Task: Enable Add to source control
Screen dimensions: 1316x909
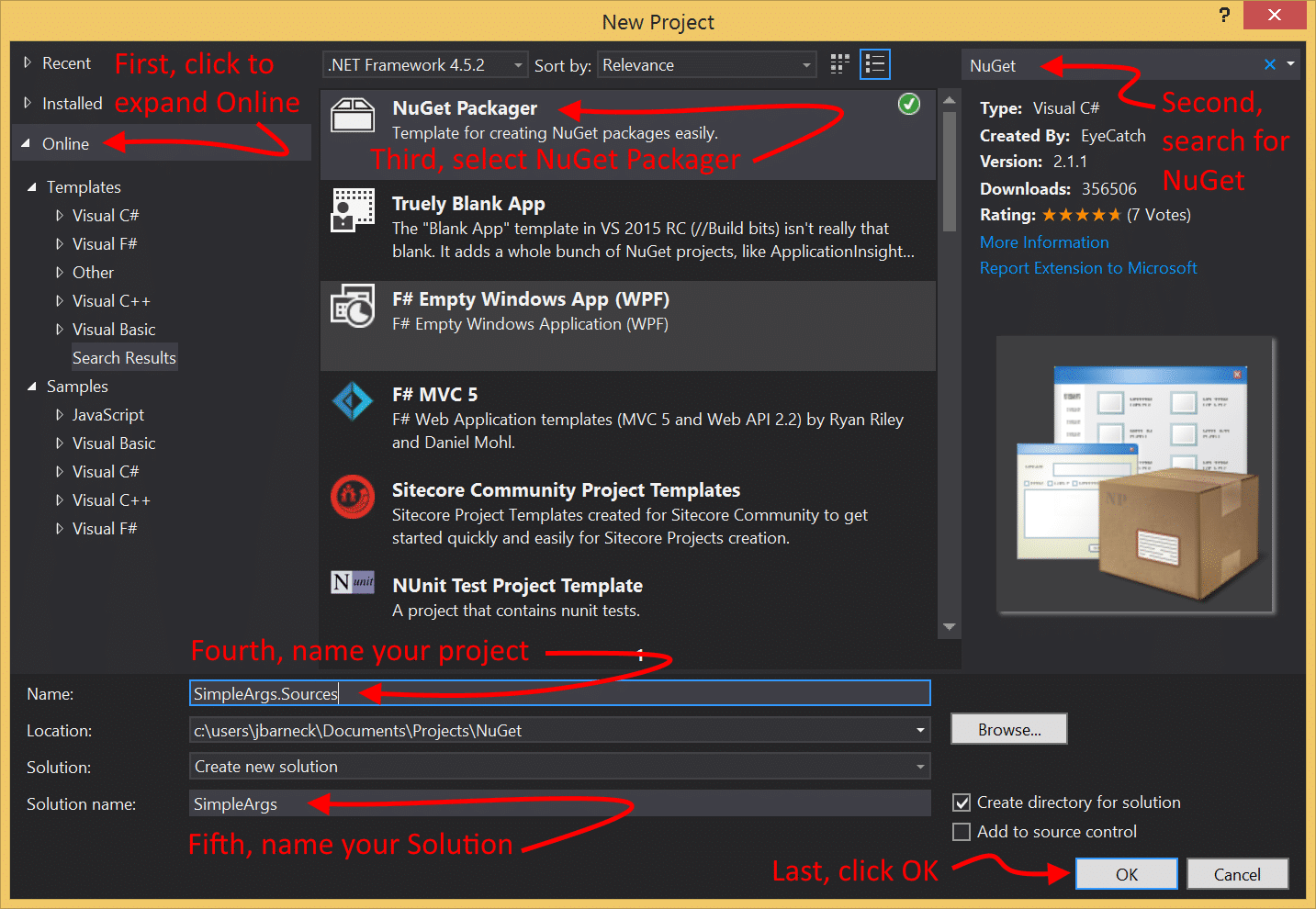Action: 962,832
